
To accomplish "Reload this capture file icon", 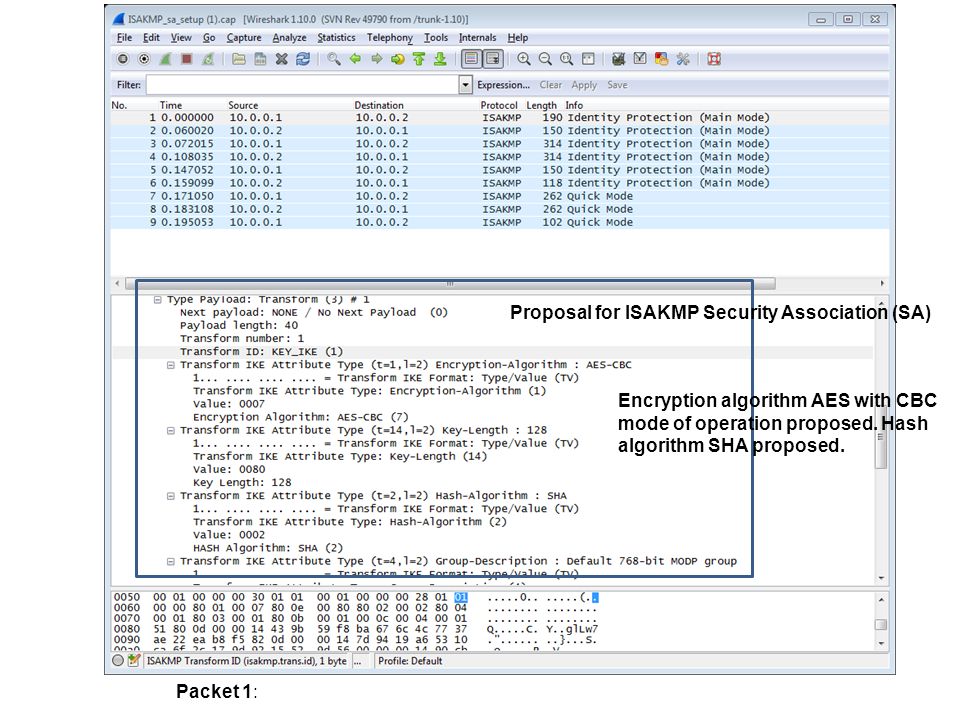I will coord(303,59).
